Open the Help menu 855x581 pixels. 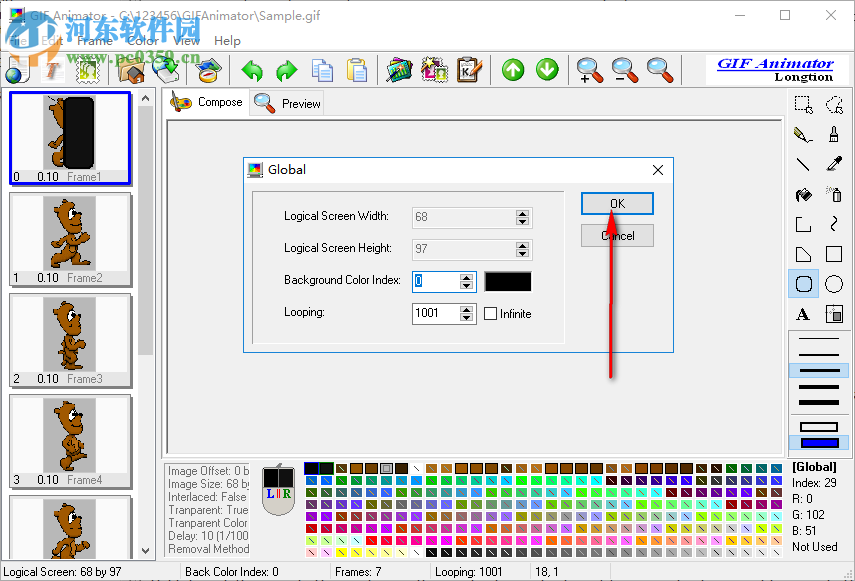click(227, 41)
